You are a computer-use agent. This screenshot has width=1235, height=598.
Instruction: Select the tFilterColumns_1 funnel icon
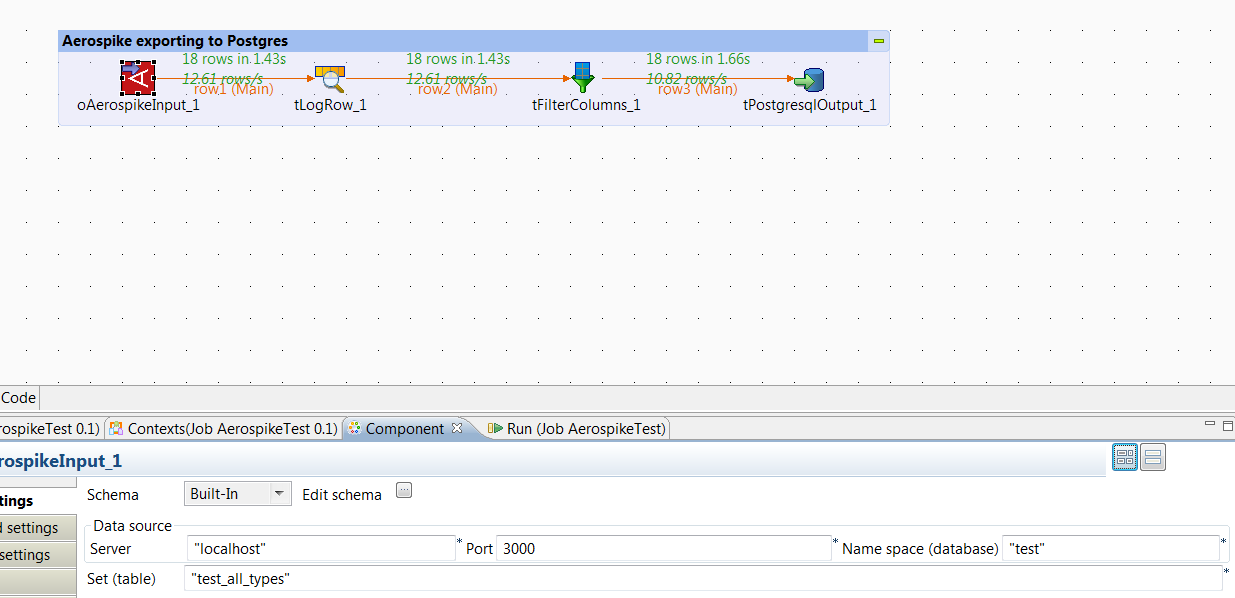[x=583, y=78]
